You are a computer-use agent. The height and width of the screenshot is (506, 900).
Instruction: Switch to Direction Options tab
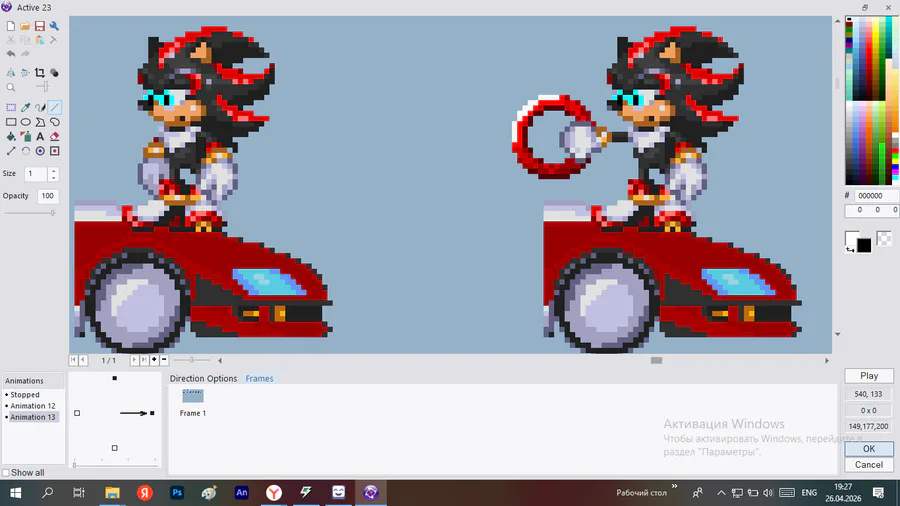point(203,379)
